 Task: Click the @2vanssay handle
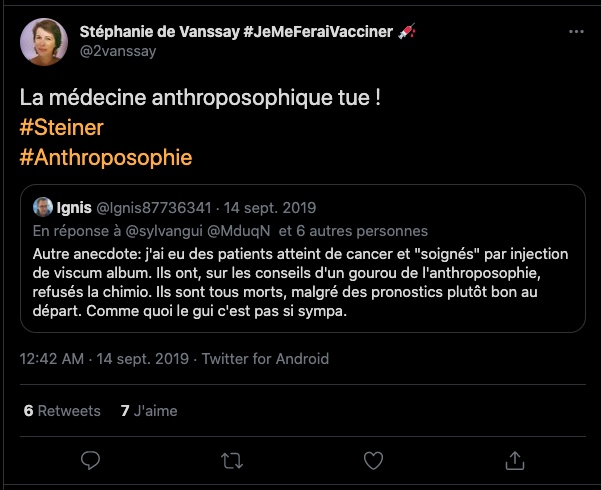click(x=118, y=52)
